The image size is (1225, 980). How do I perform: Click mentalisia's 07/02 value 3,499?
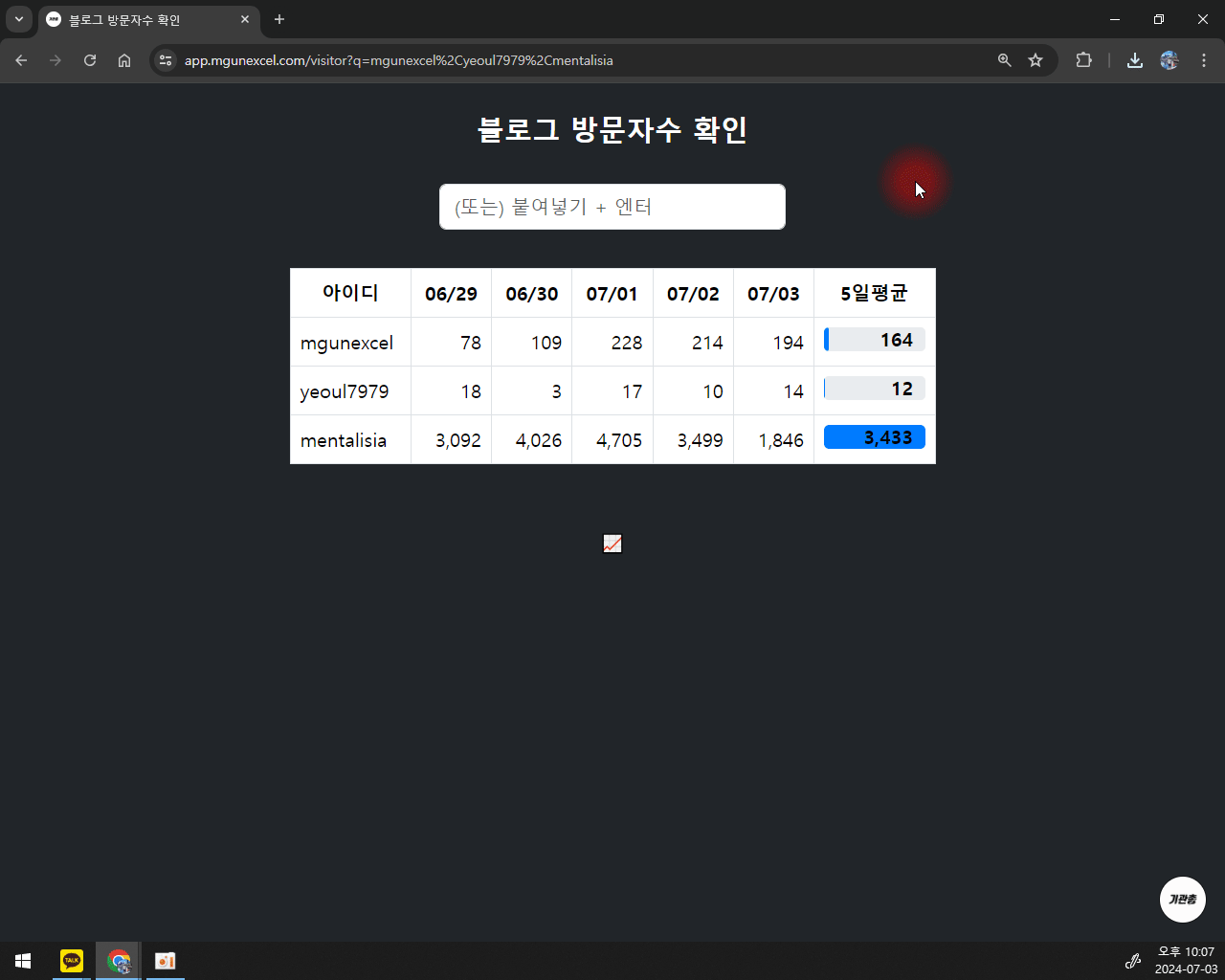tap(701, 440)
